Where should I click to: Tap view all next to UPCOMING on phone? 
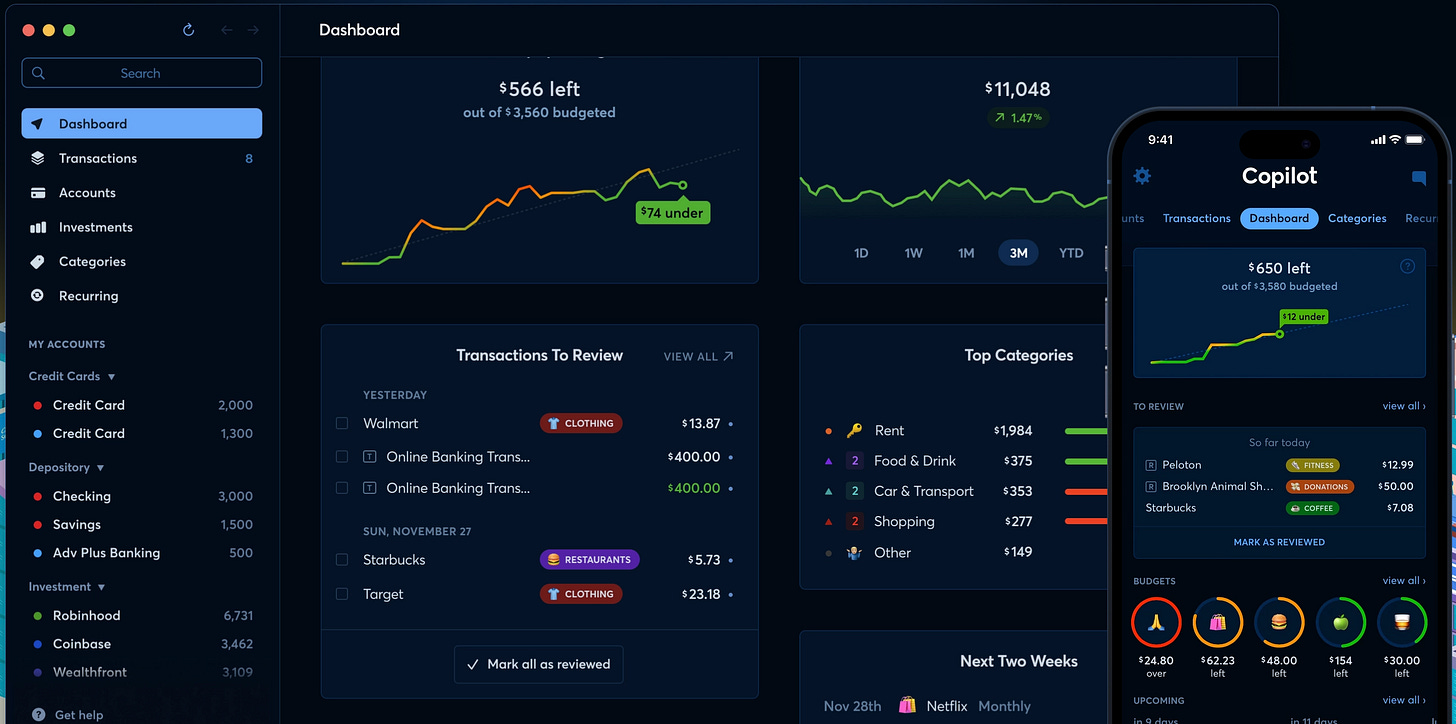pyautogui.click(x=1404, y=700)
